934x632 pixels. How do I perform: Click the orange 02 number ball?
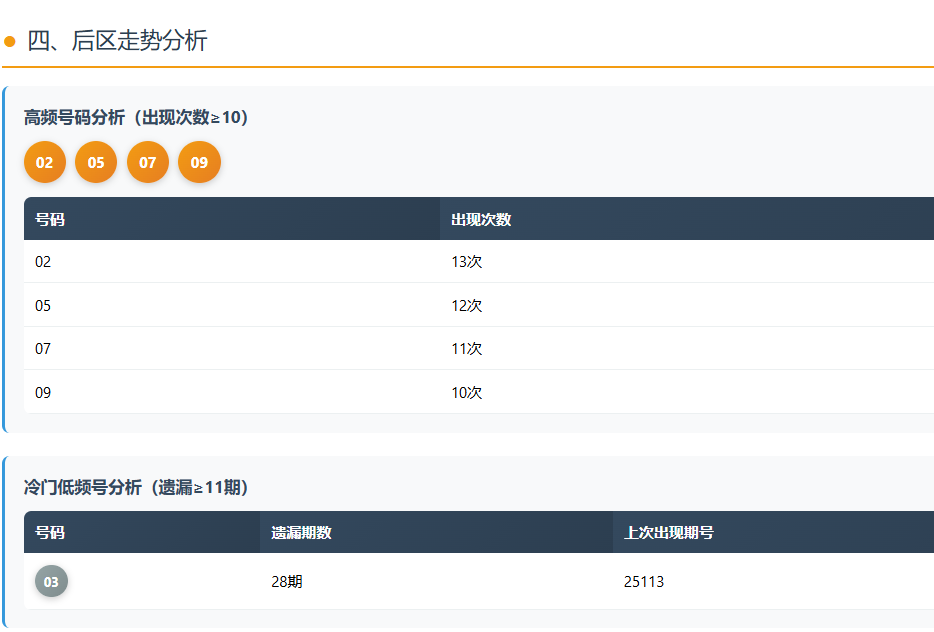click(x=45, y=162)
